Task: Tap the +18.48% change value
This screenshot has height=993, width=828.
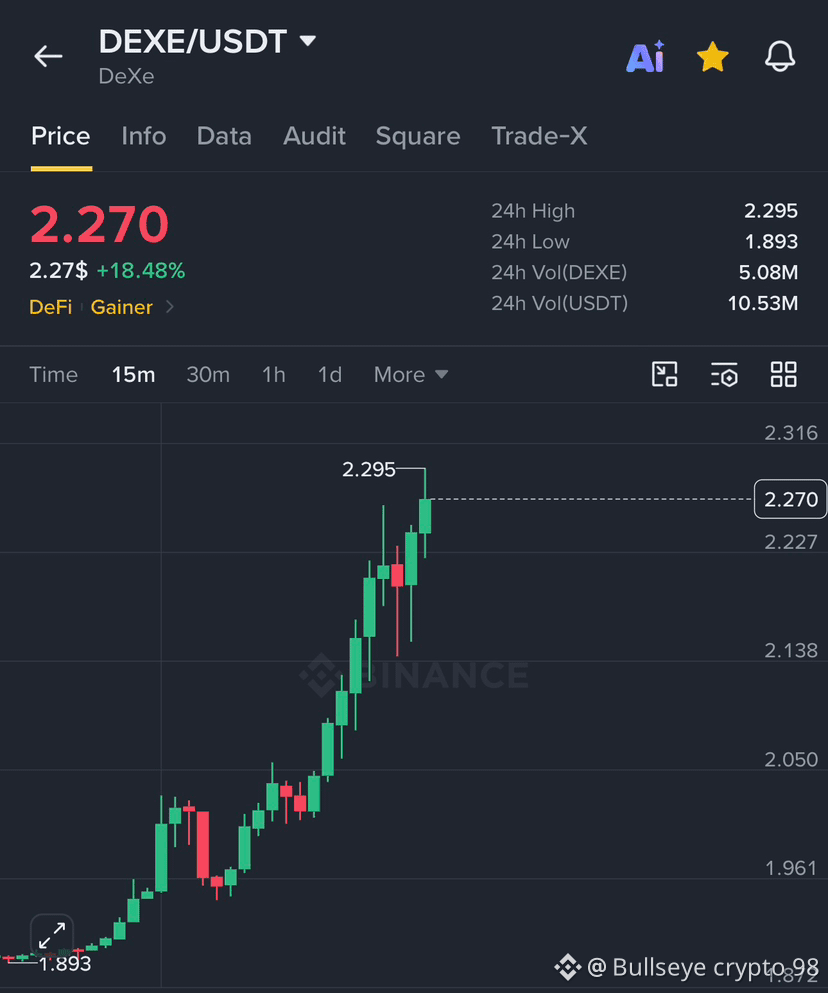Action: [x=141, y=271]
